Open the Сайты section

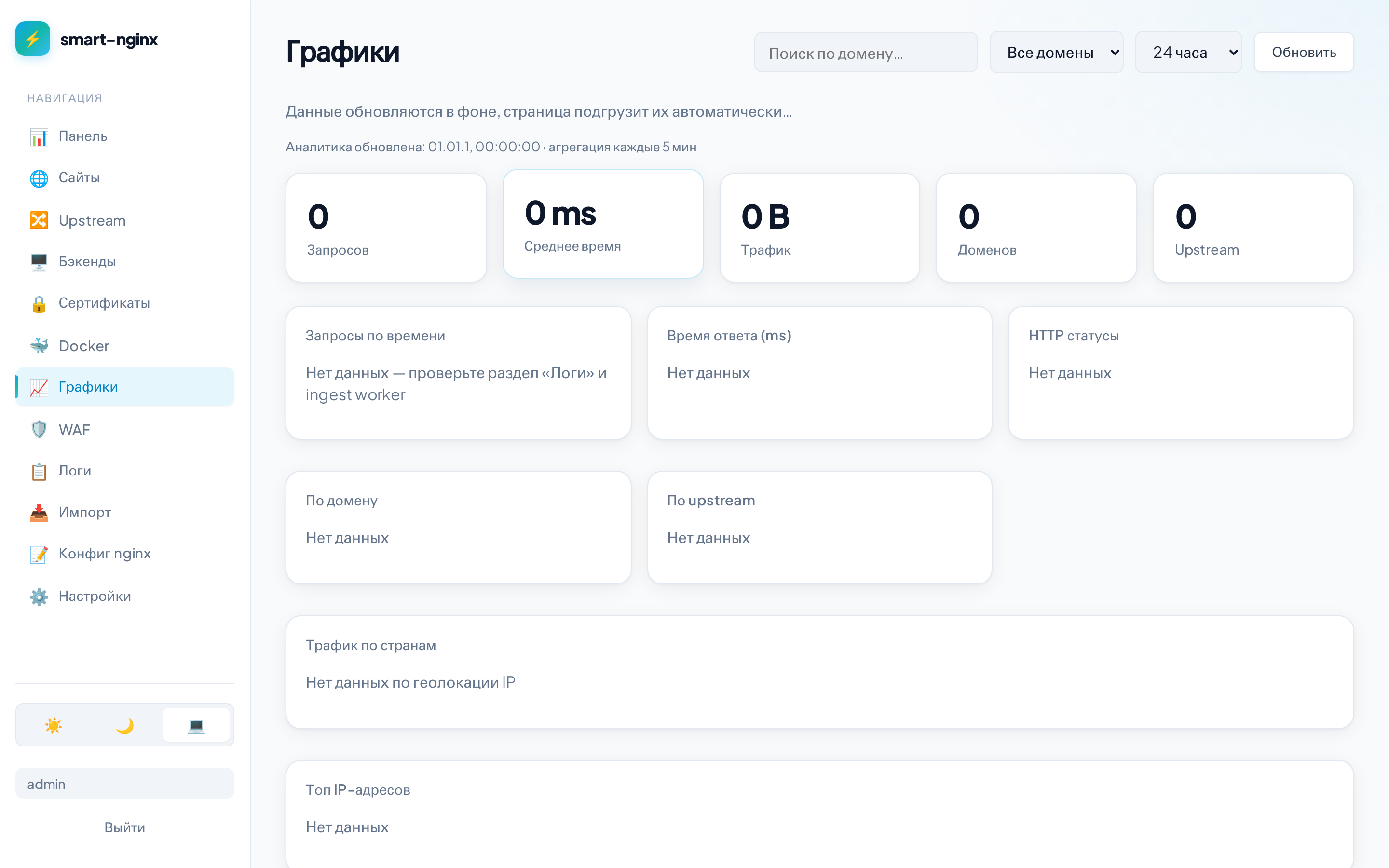coord(124,178)
